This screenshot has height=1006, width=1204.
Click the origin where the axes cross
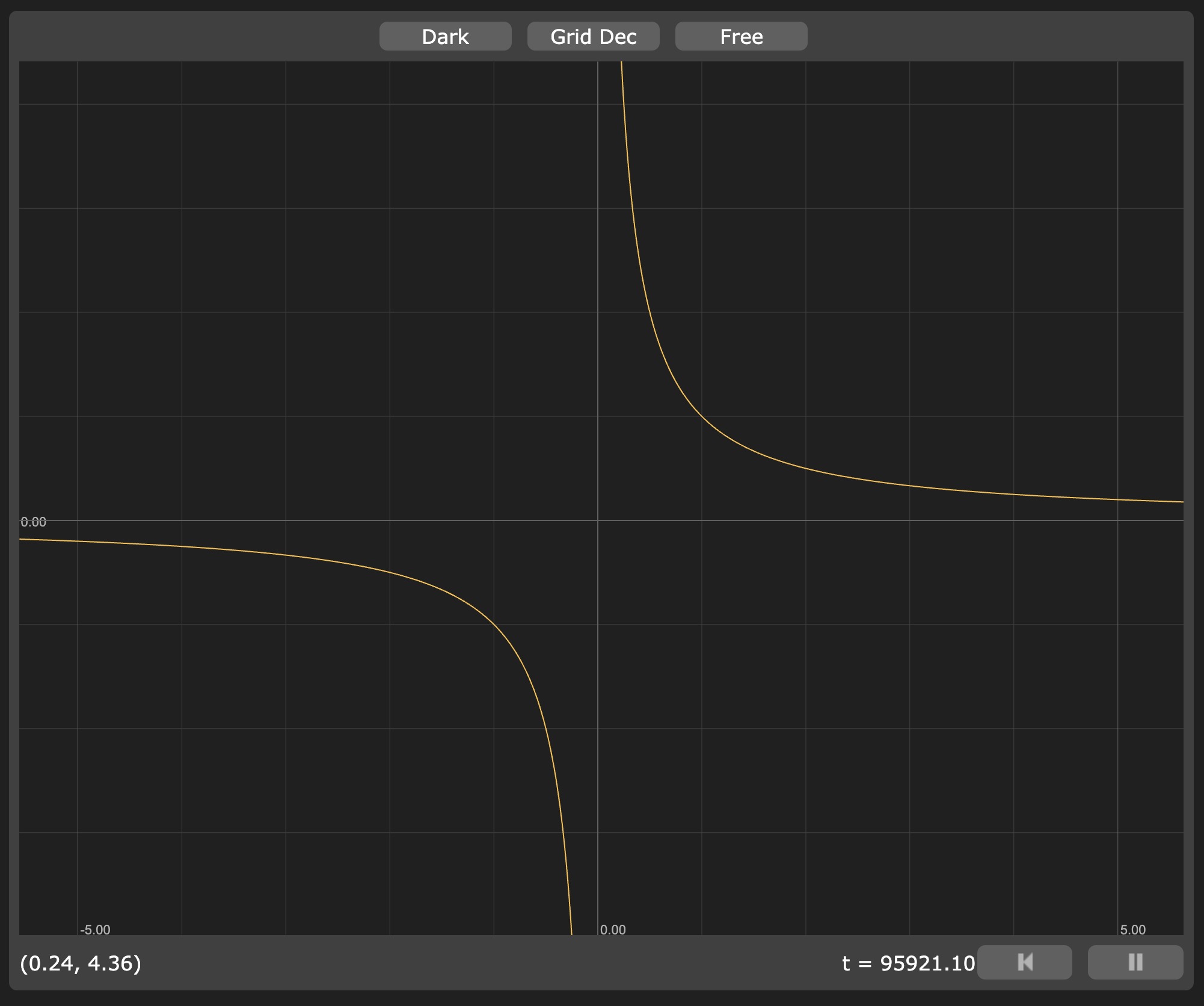[x=598, y=520]
